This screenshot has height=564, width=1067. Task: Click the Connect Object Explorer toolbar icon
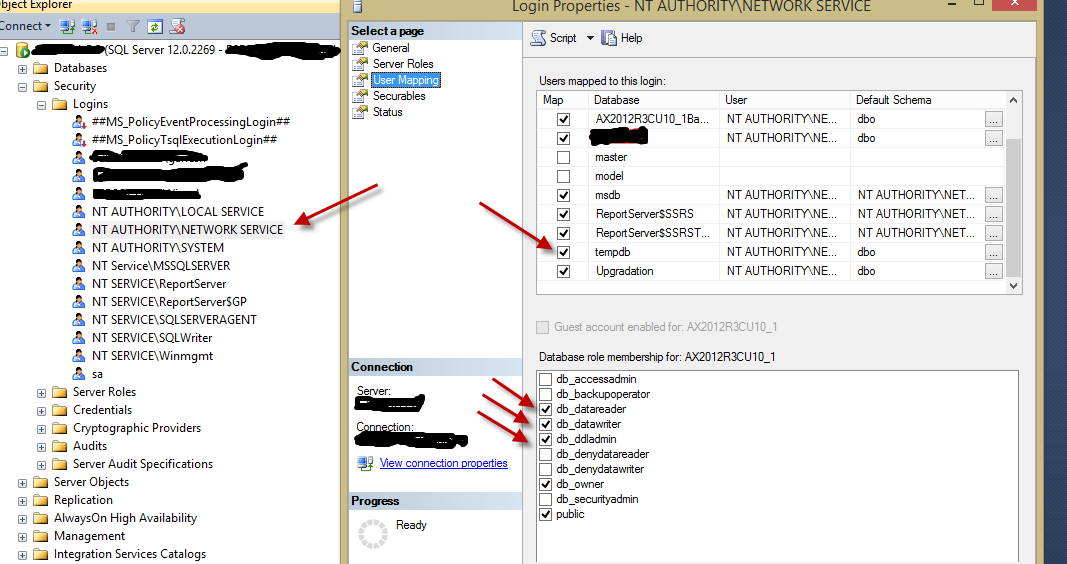click(67, 27)
